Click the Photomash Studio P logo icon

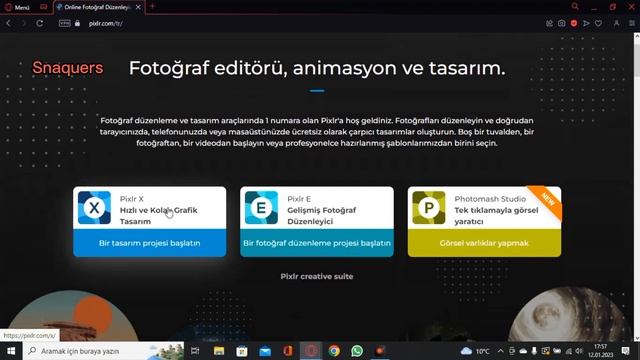tap(429, 208)
